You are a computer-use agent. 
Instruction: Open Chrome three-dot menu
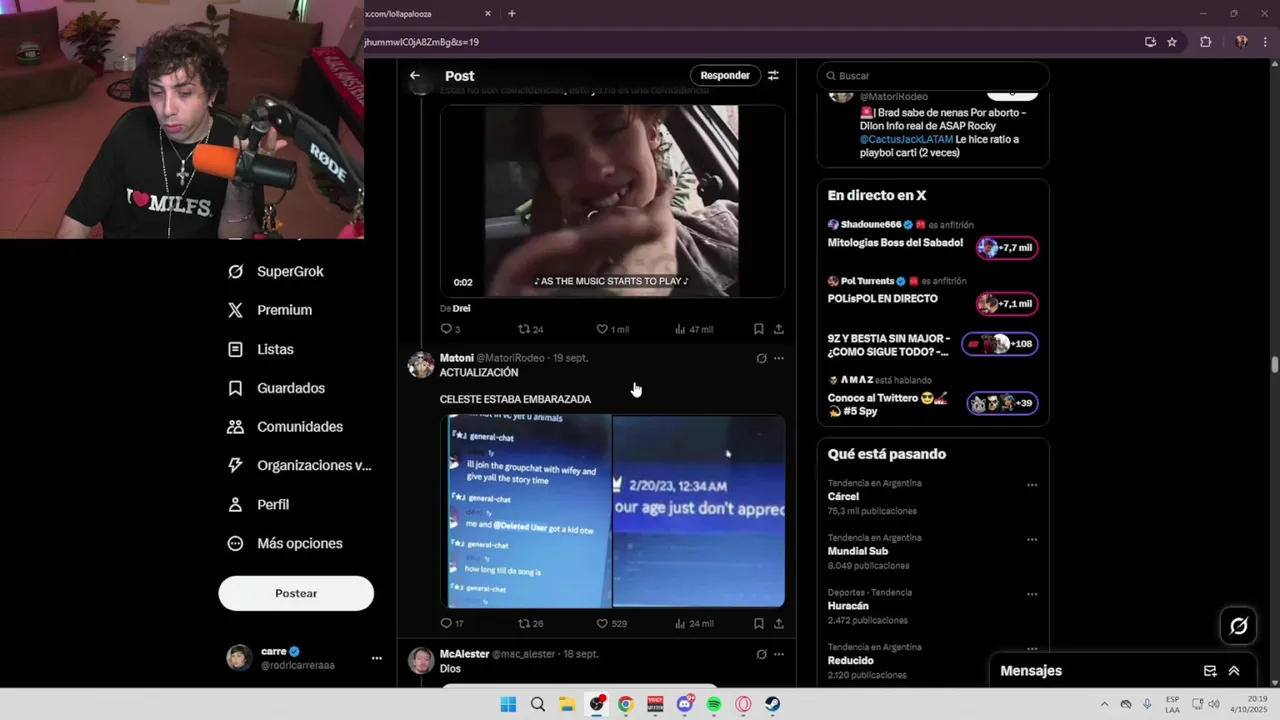(x=1265, y=42)
